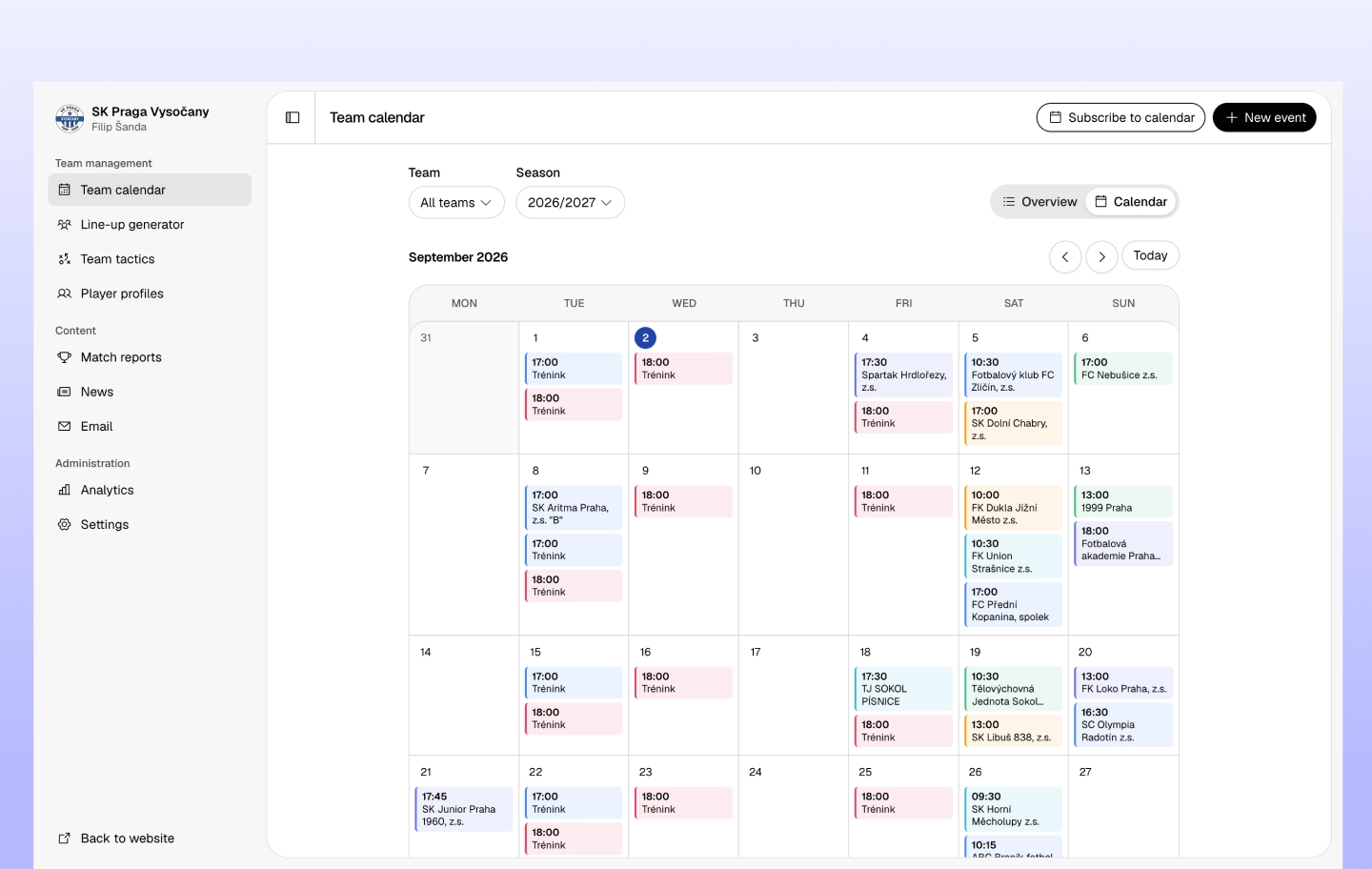Open 17:00 FC Nebušice event

pos(1123,369)
